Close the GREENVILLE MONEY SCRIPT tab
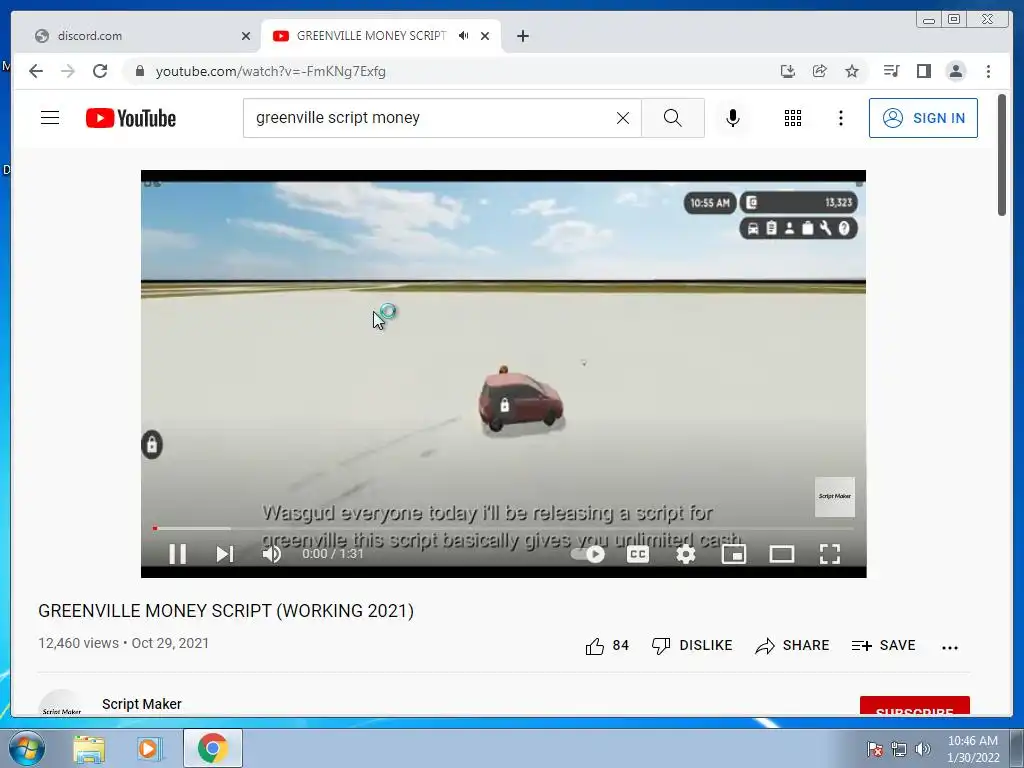The image size is (1024, 768). 485,36
